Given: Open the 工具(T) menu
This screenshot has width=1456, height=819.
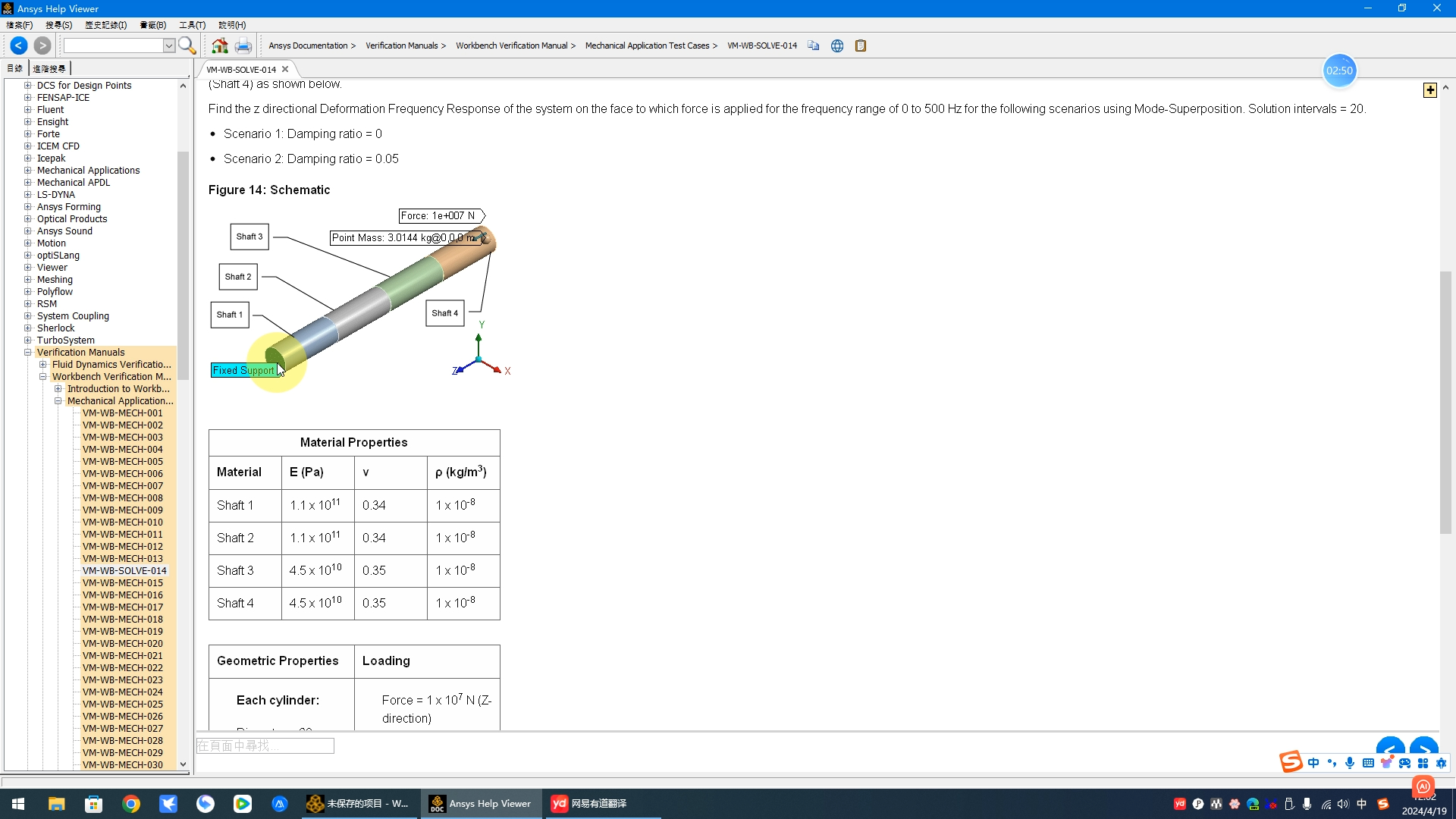Looking at the screenshot, I should point(192,25).
